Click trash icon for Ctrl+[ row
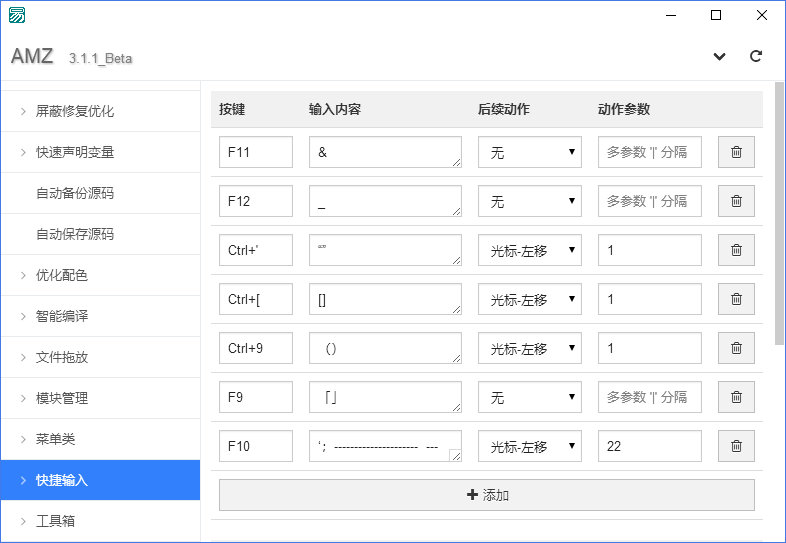This screenshot has height=543, width=786. pos(736,299)
